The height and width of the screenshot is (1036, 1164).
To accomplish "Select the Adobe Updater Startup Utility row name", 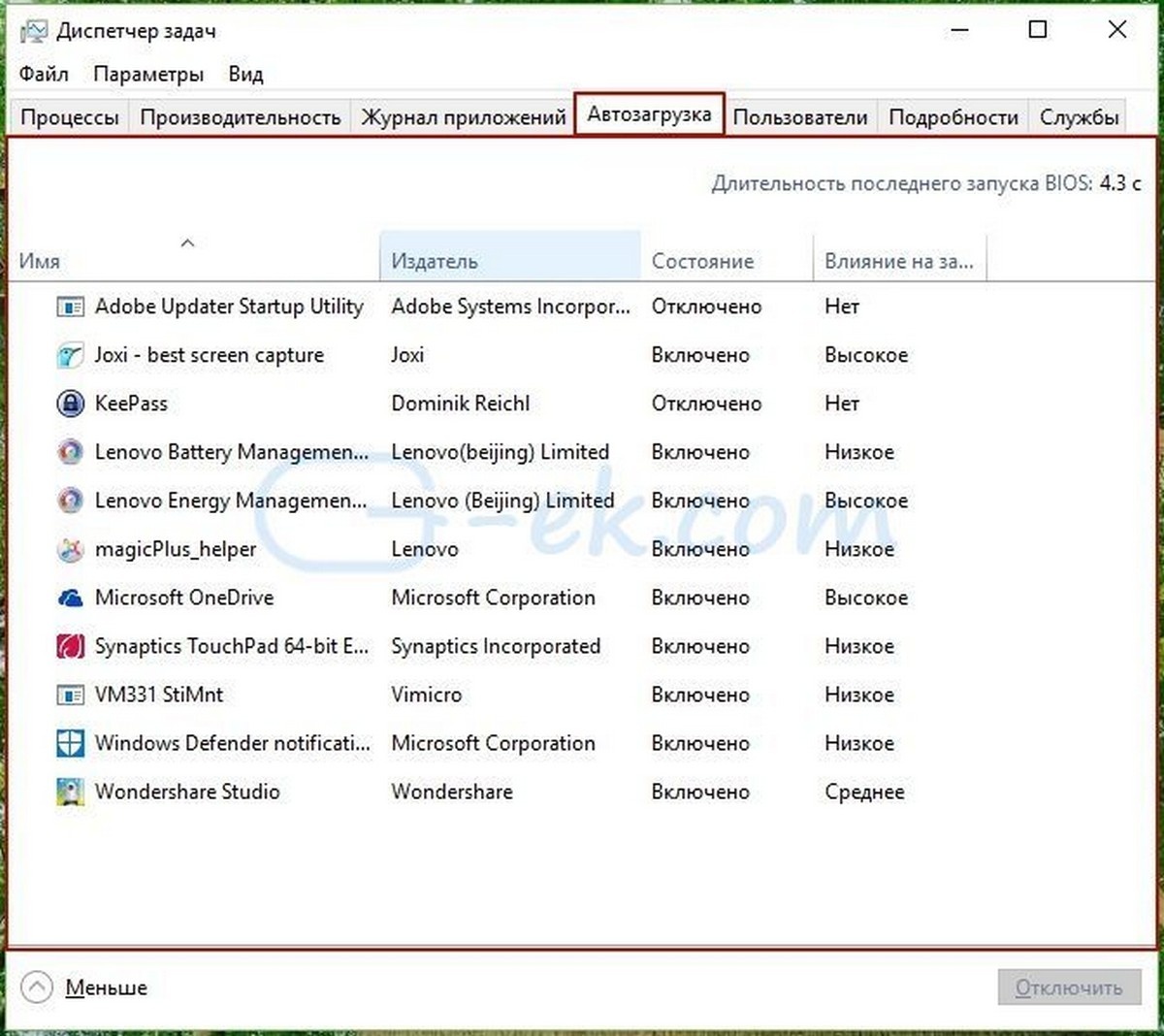I will [x=229, y=307].
